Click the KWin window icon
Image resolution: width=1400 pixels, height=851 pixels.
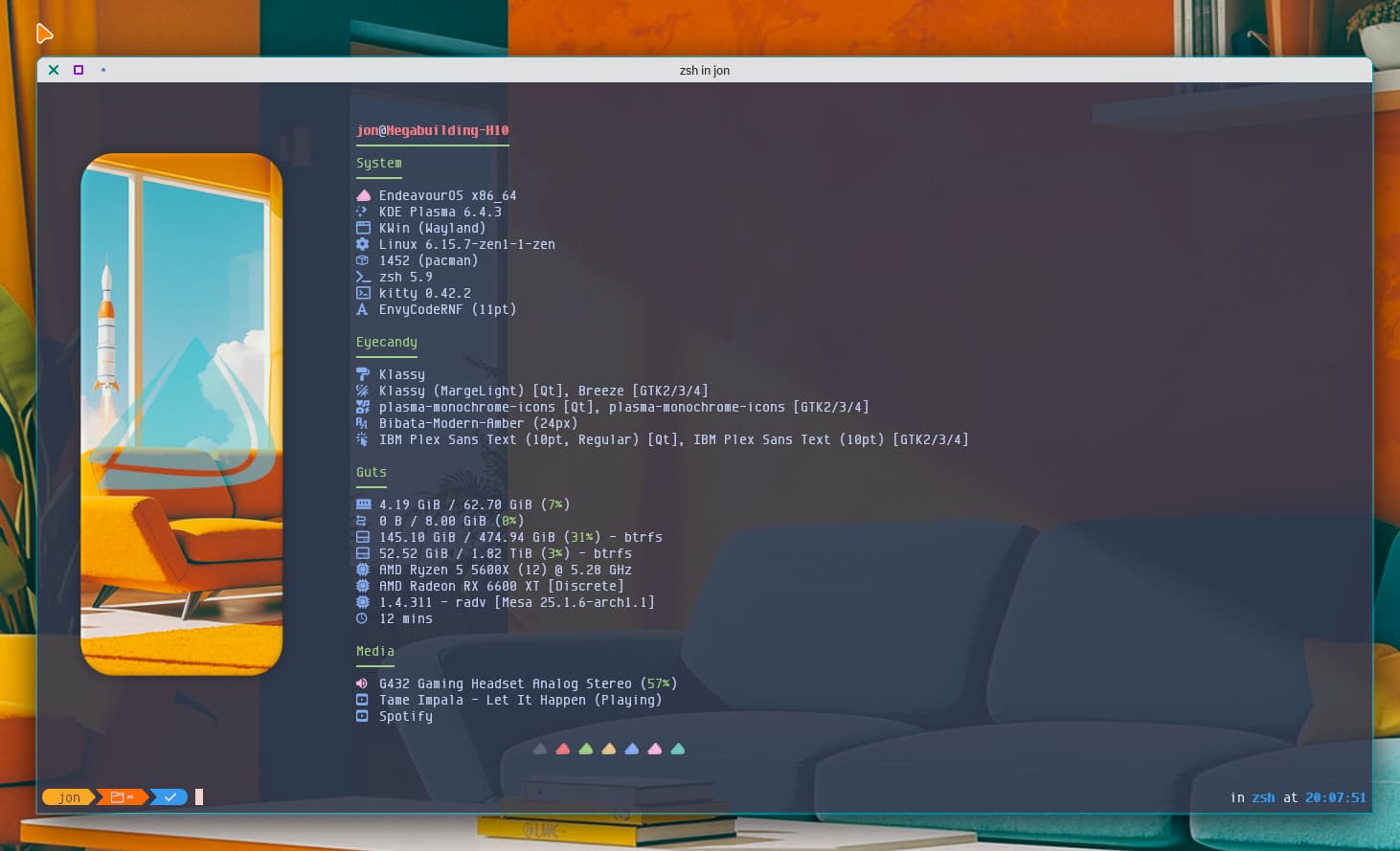pyautogui.click(x=363, y=228)
